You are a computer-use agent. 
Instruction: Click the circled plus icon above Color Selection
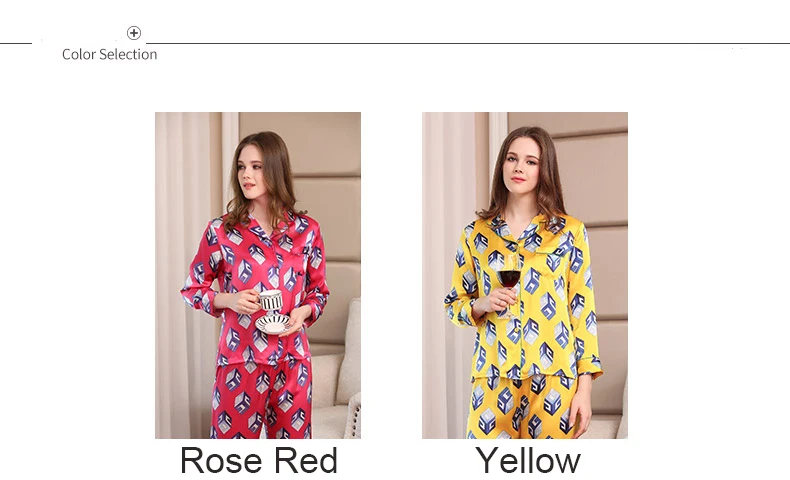point(134,33)
